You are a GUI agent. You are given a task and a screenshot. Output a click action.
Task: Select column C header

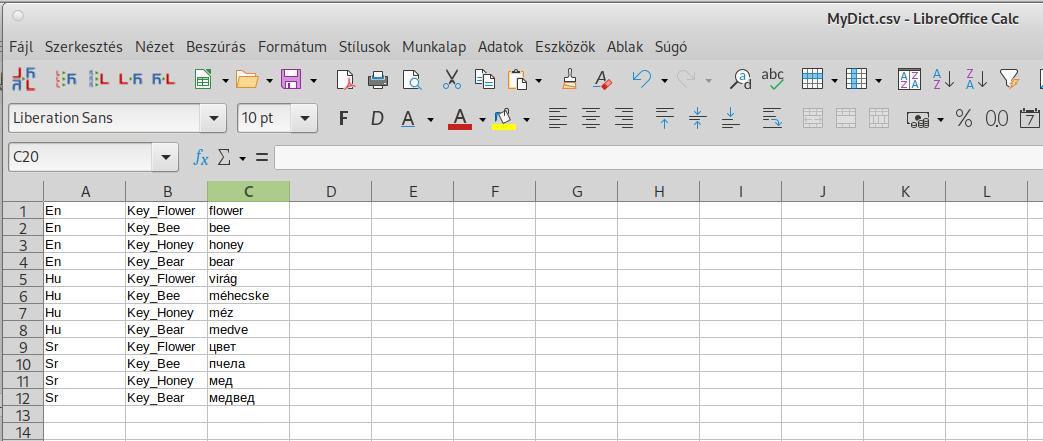(x=248, y=191)
